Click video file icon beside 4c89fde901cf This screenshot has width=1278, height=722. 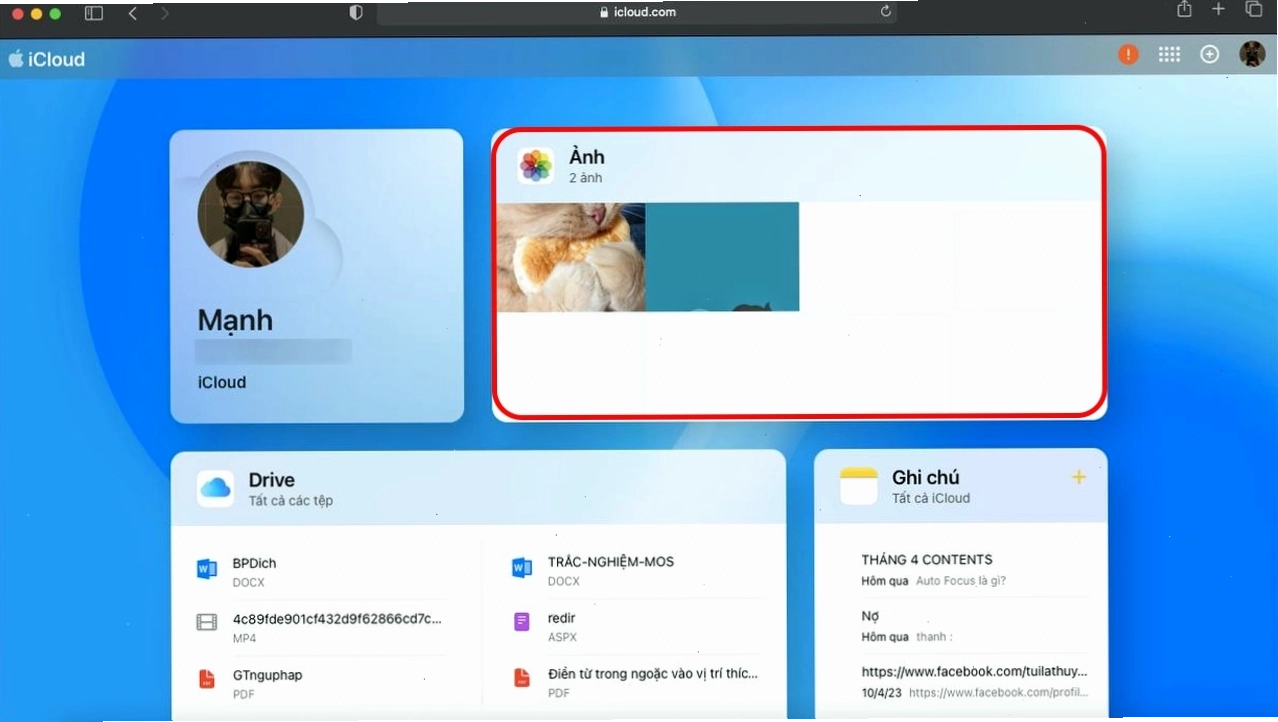click(x=207, y=623)
